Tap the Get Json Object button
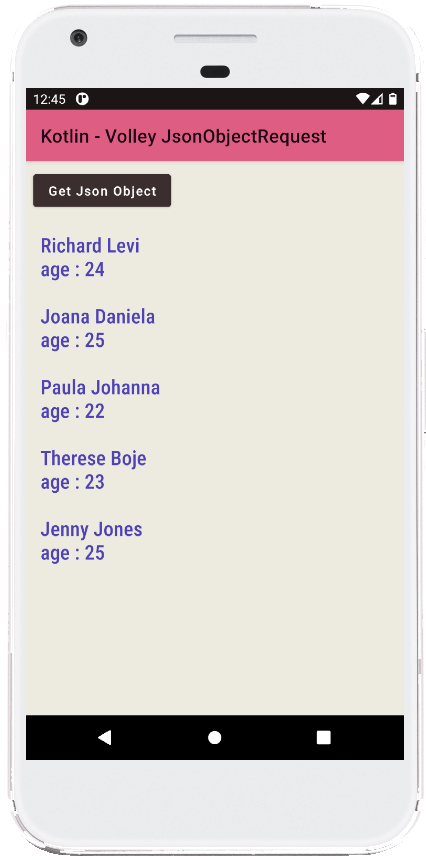The image size is (426, 860). (x=102, y=191)
